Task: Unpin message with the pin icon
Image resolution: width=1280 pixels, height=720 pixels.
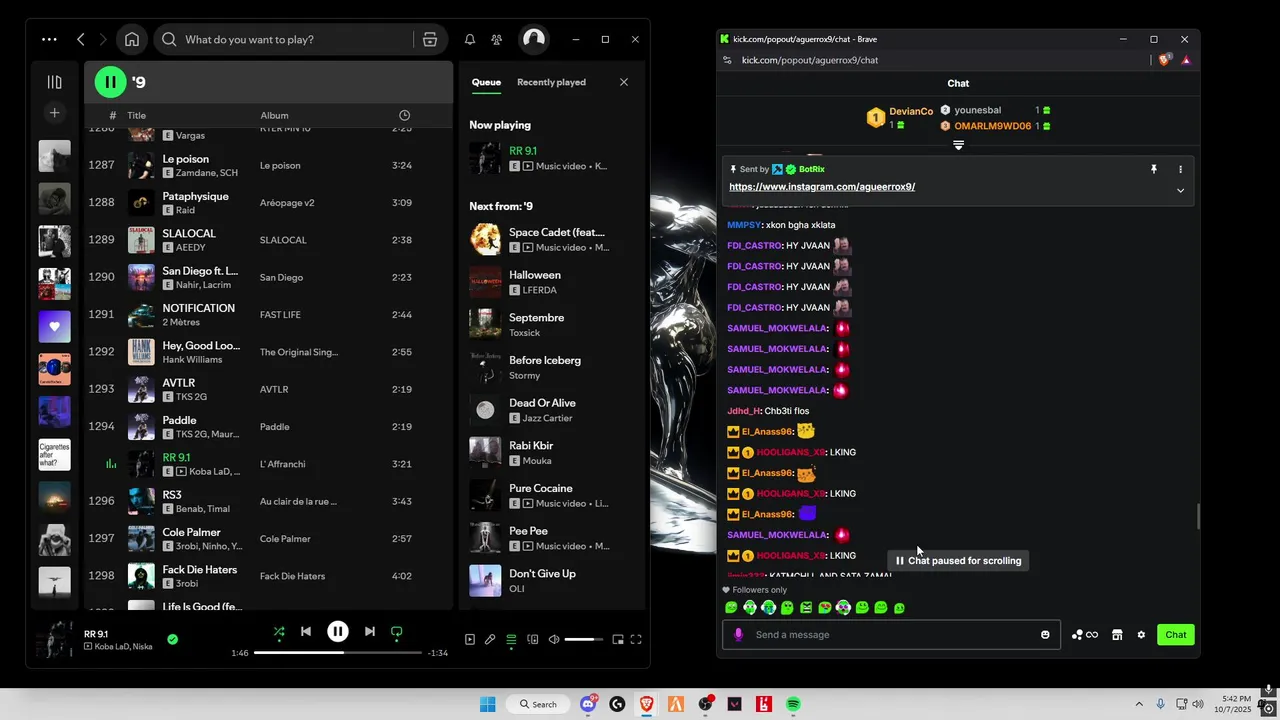Action: [1154, 169]
